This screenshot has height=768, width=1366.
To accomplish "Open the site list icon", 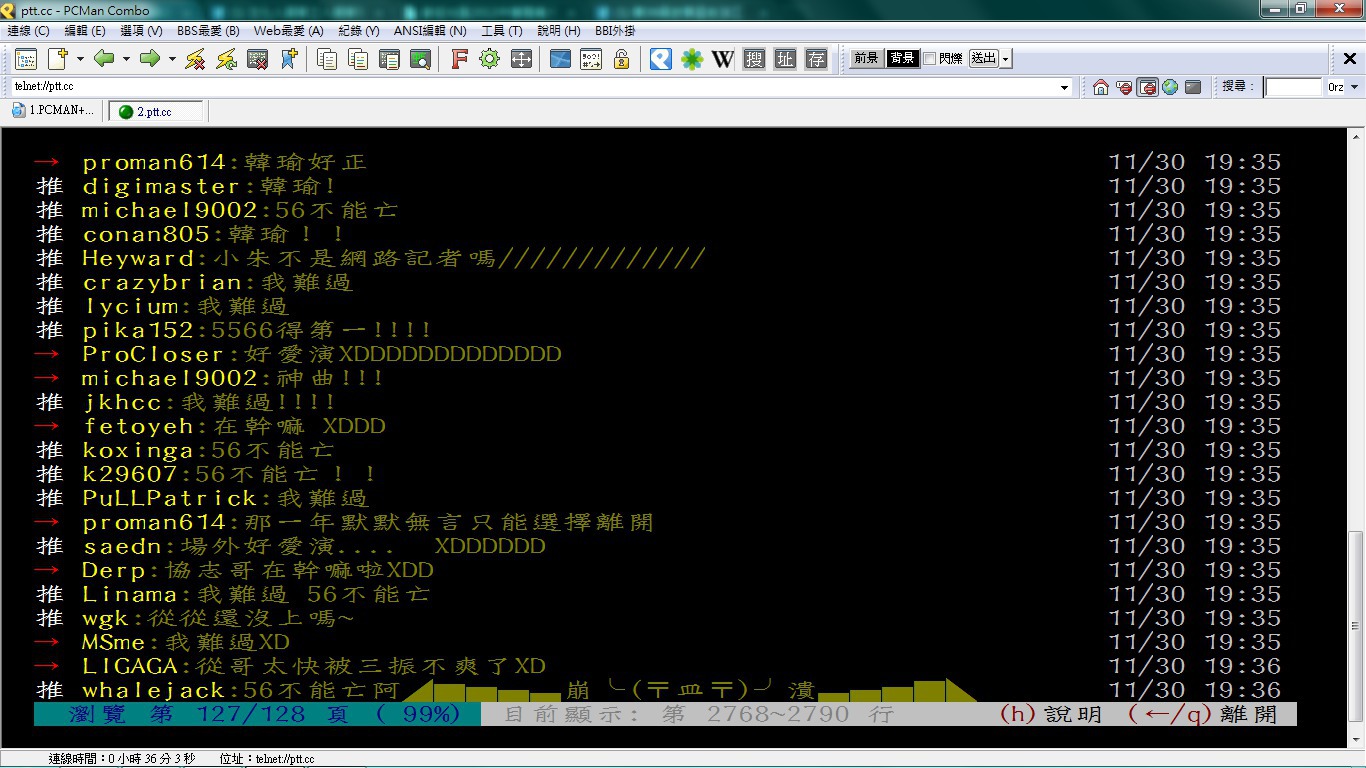I will [25, 59].
